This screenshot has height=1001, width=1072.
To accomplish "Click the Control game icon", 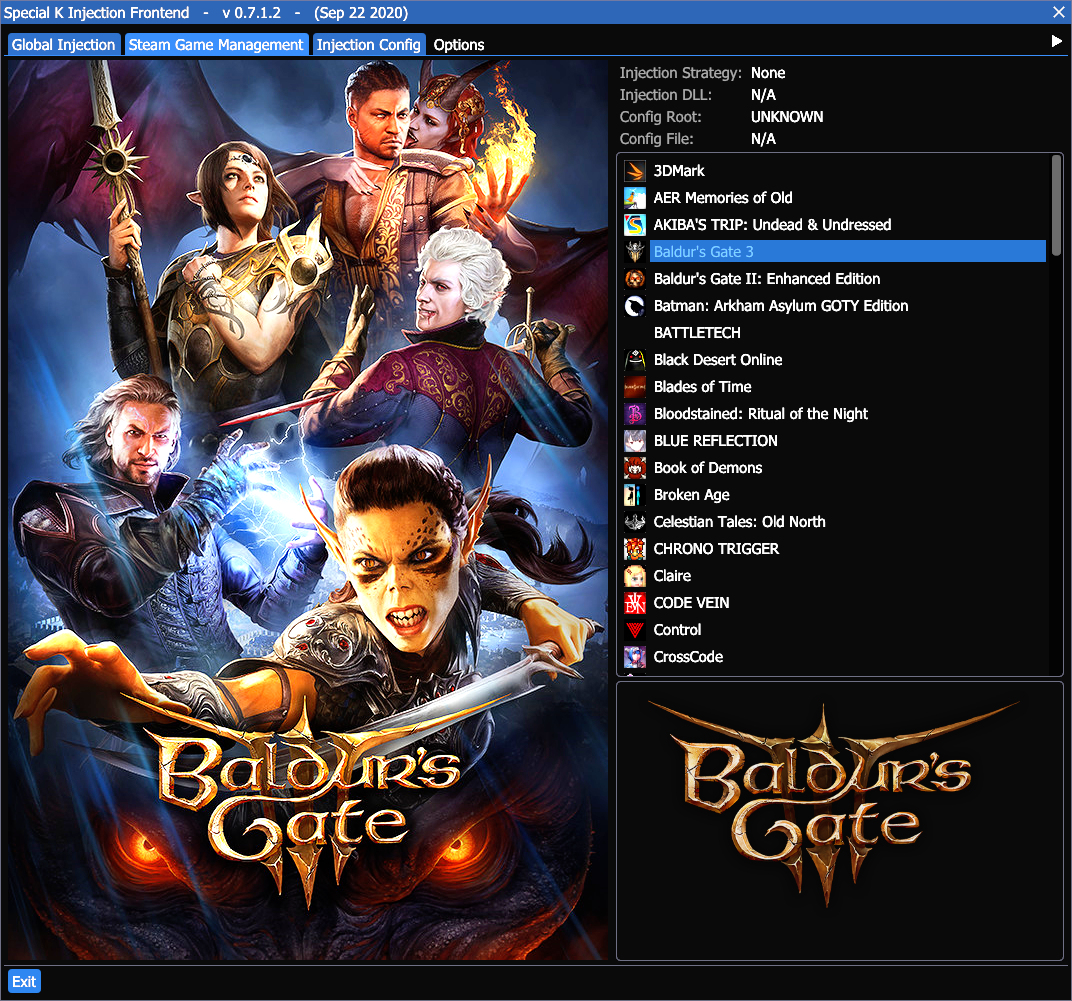I will (x=634, y=630).
